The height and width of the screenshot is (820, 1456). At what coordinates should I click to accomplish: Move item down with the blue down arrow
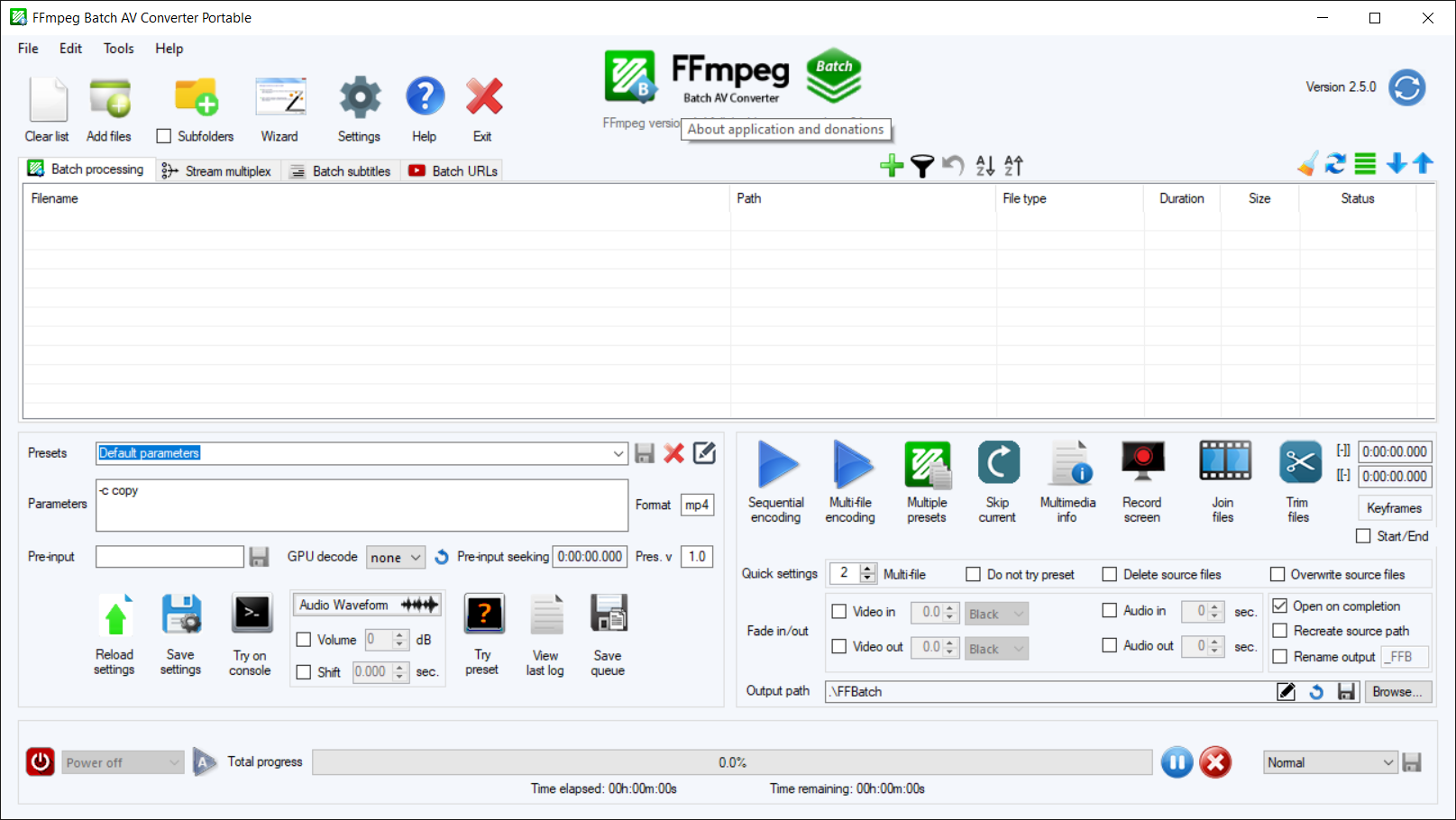tap(1396, 163)
